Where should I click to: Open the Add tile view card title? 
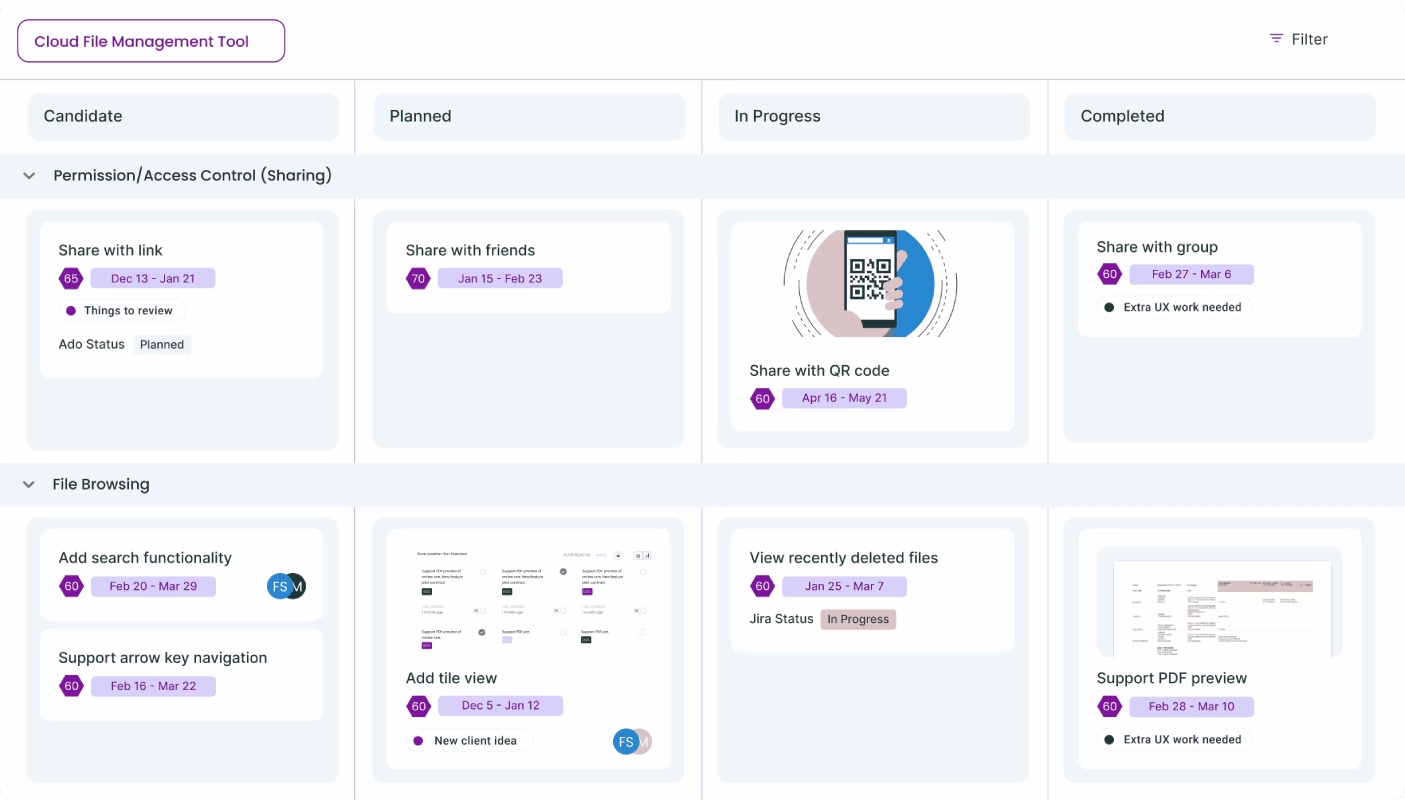click(x=451, y=678)
